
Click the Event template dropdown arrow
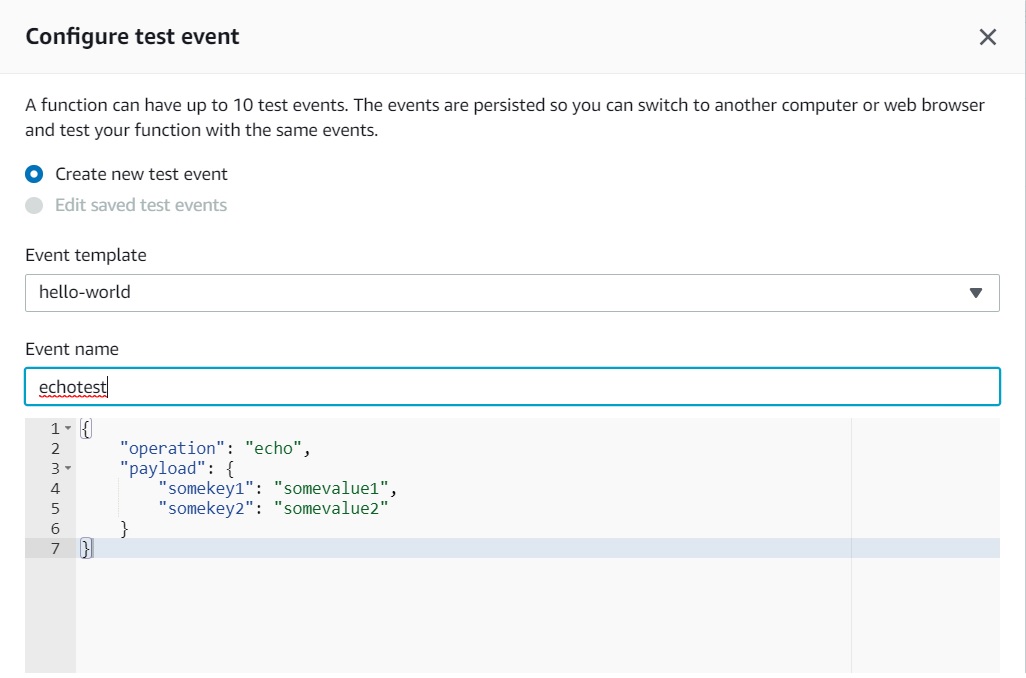(x=977, y=293)
